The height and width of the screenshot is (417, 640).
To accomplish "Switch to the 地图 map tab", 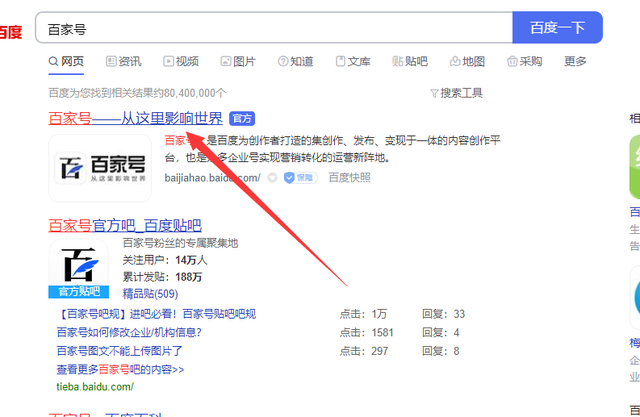I will (467, 62).
